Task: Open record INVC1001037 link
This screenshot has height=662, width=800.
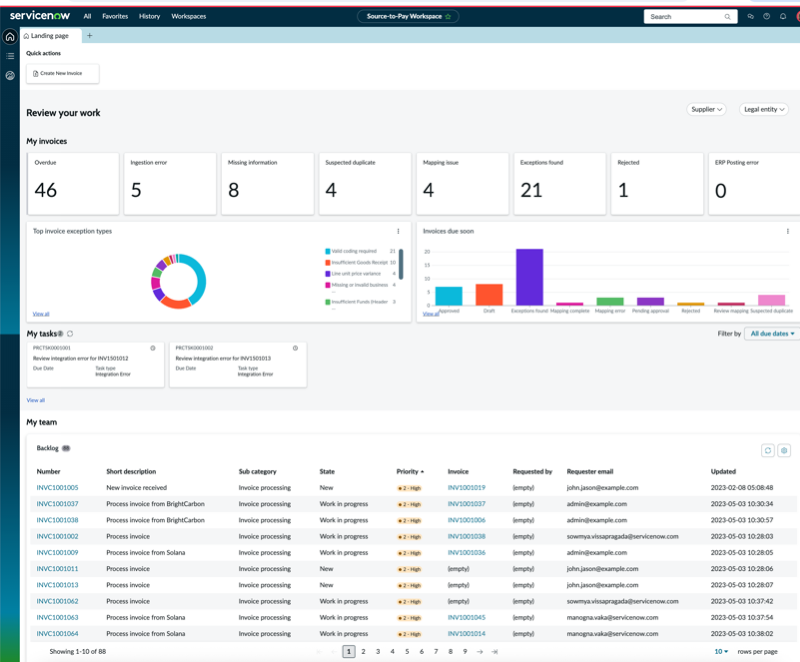Action: tap(57, 504)
